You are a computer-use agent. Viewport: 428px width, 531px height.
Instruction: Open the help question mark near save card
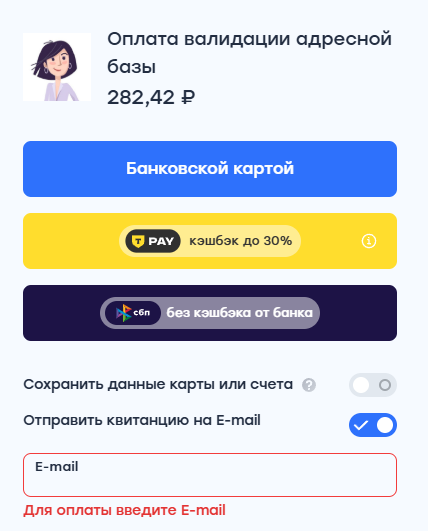(309, 385)
